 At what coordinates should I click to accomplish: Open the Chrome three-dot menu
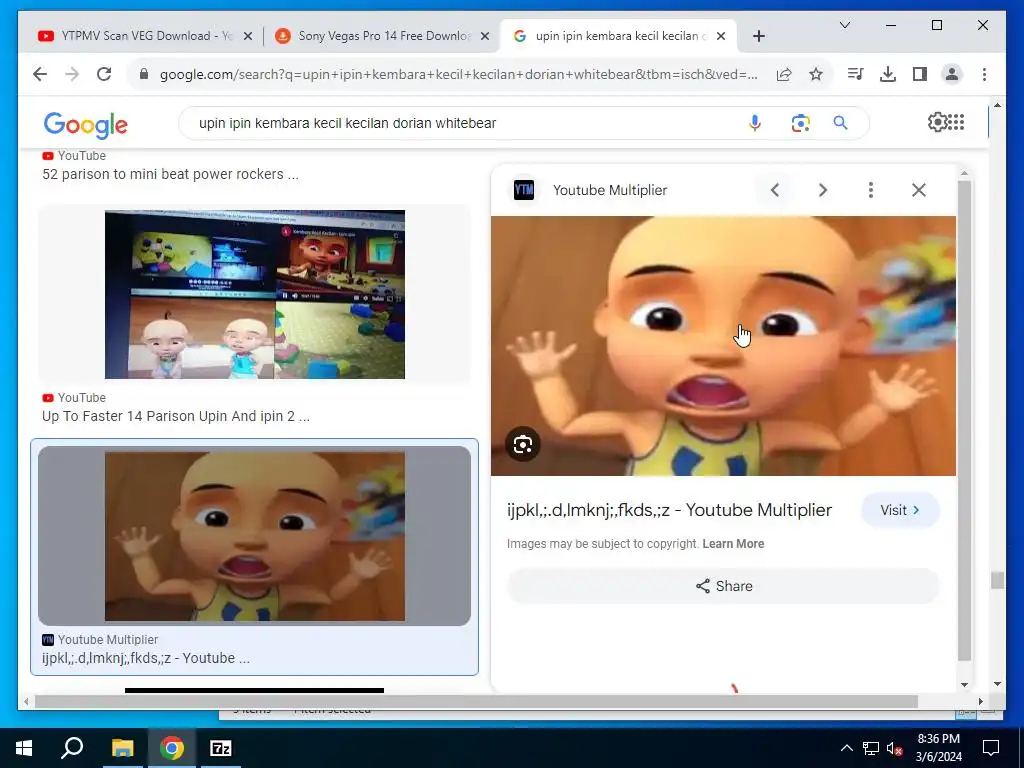(x=984, y=74)
